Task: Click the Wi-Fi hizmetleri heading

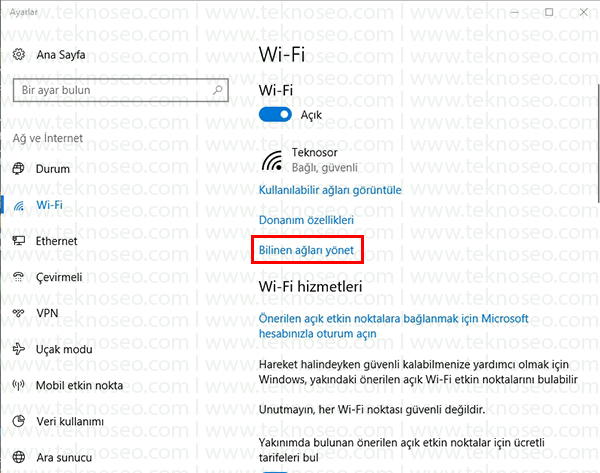Action: click(310, 286)
